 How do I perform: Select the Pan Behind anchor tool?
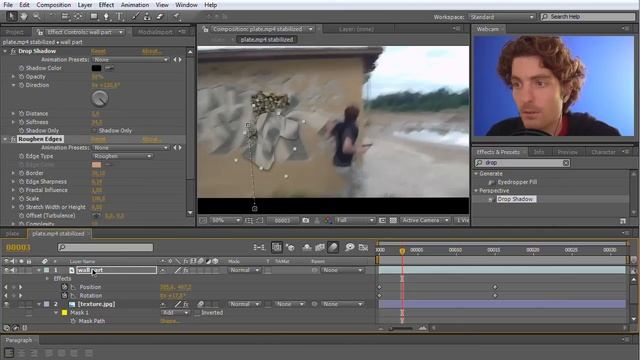tap(78, 17)
